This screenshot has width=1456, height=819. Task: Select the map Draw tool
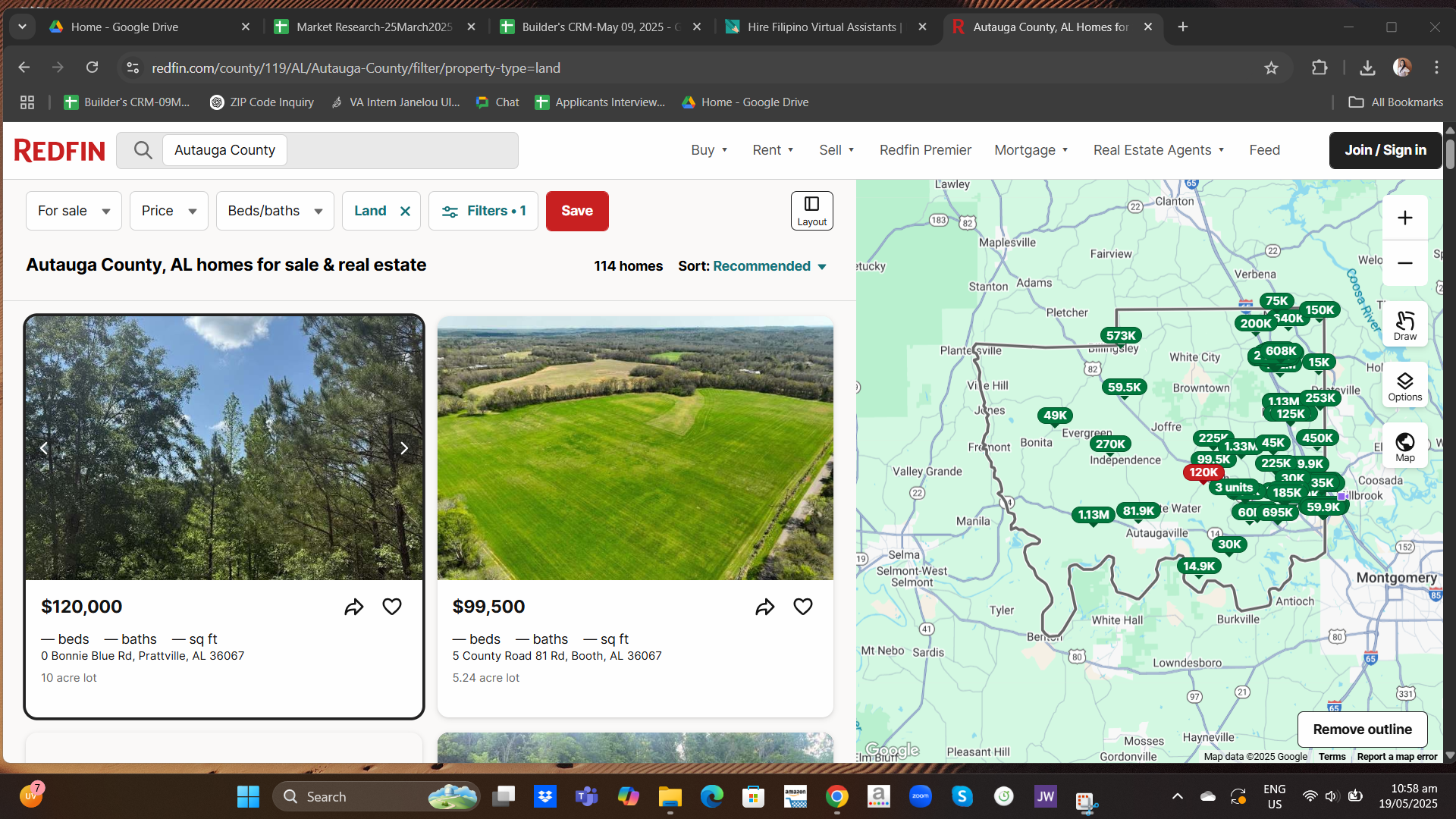[1404, 325]
